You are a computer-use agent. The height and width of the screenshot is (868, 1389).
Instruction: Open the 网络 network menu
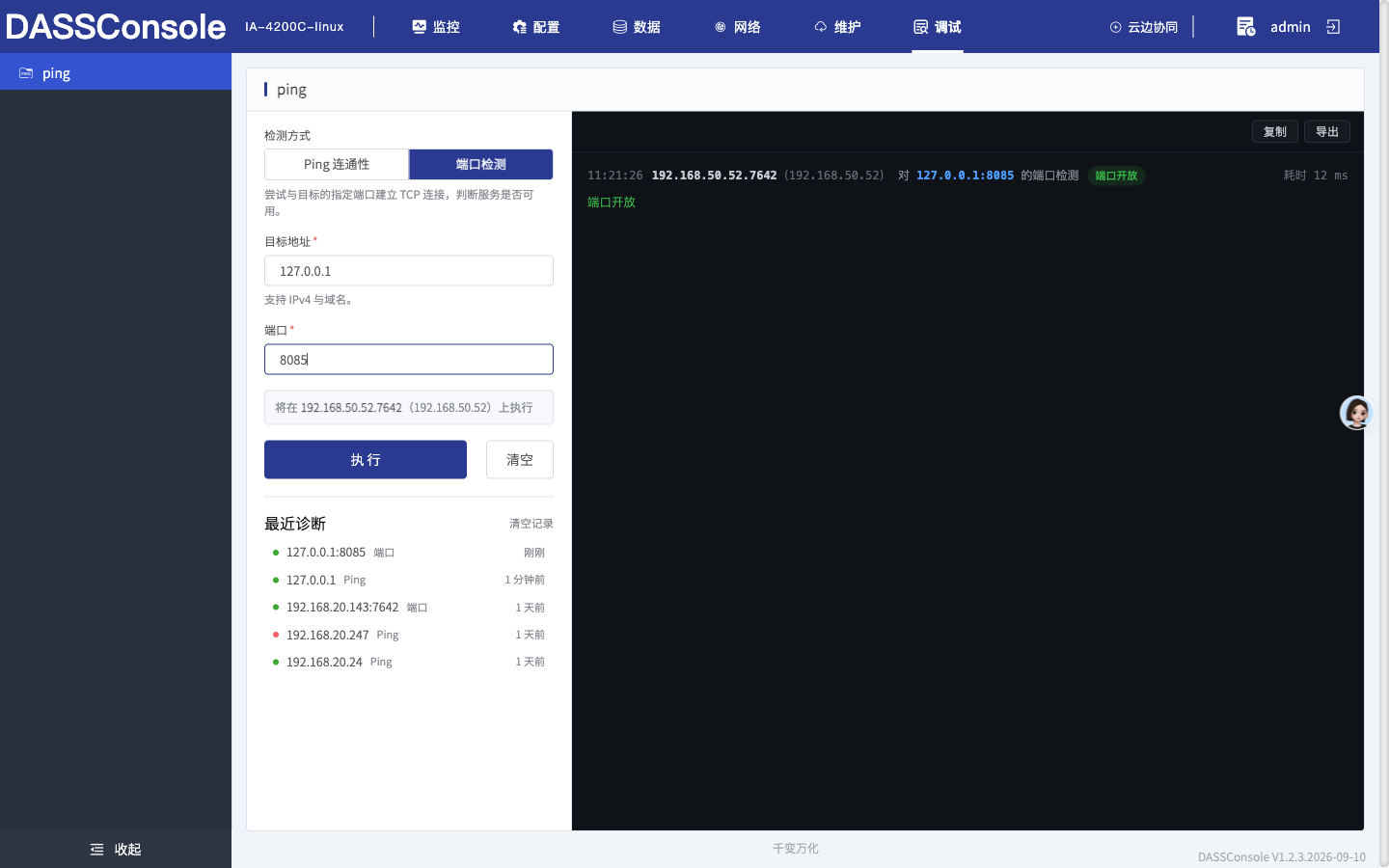click(x=737, y=27)
